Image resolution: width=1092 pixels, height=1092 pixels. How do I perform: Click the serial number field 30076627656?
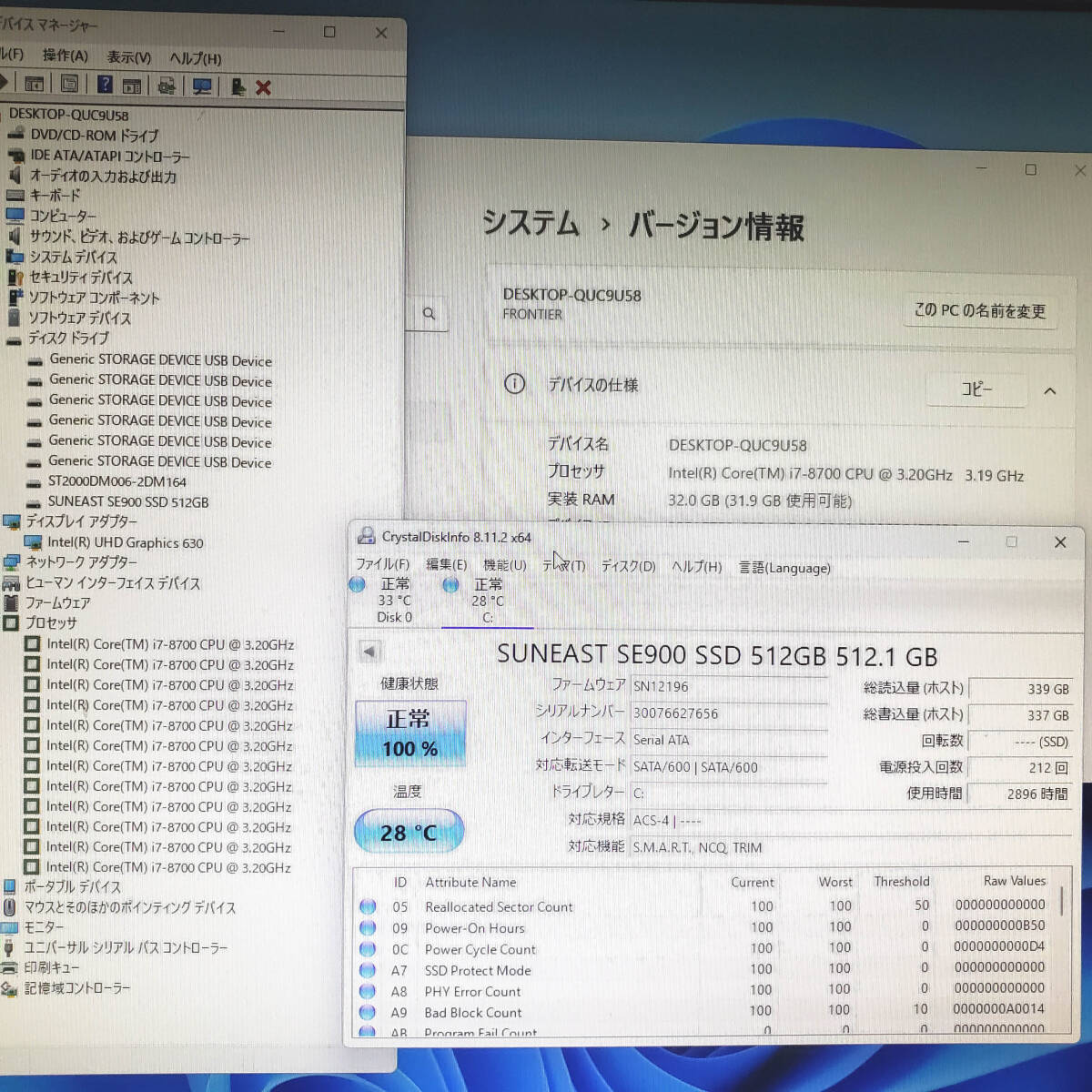click(x=729, y=713)
